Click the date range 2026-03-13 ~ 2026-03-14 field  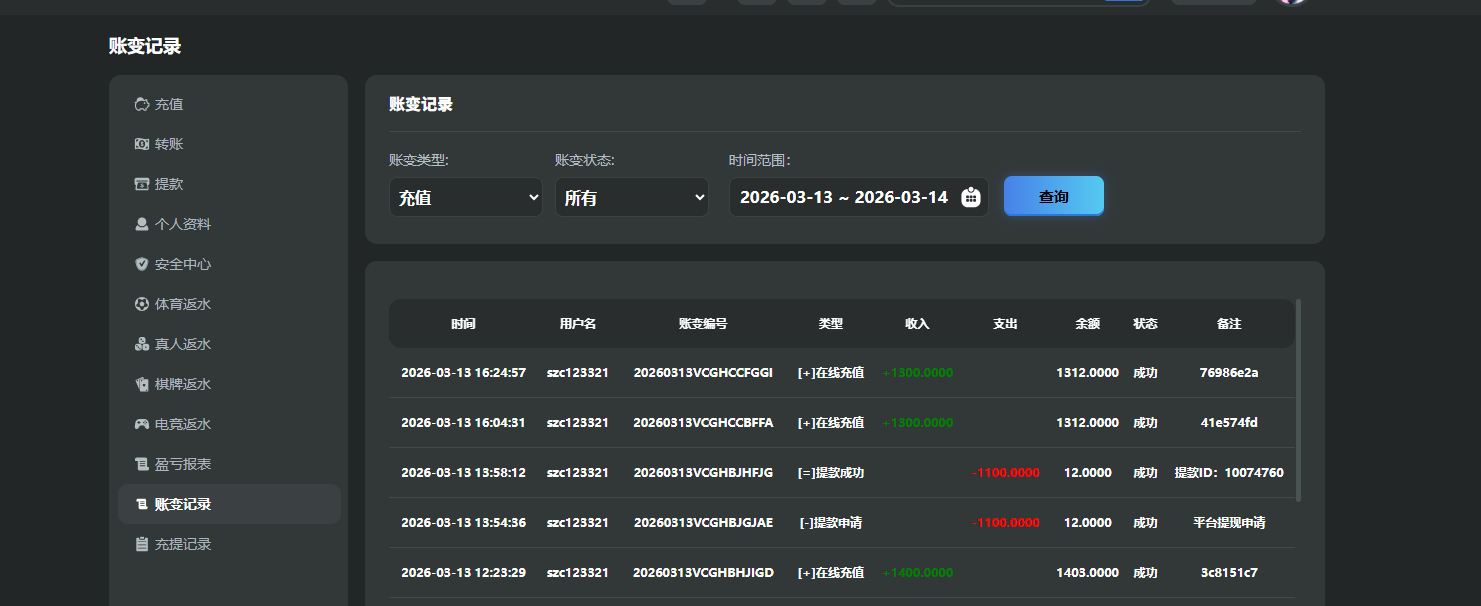(x=843, y=197)
